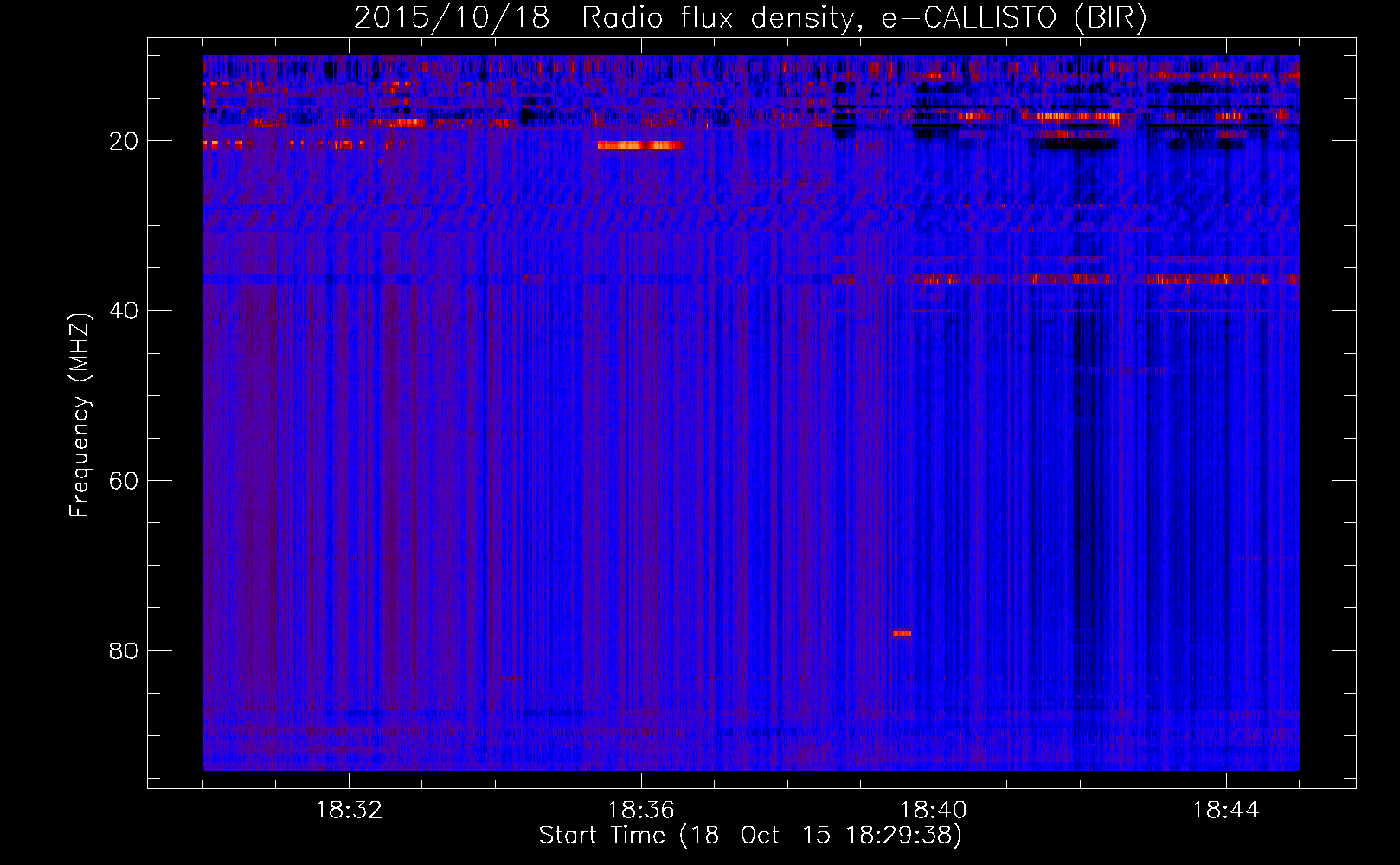This screenshot has width=1400, height=865.
Task: Click the small red spot near 78 MHz
Action: tap(902, 633)
